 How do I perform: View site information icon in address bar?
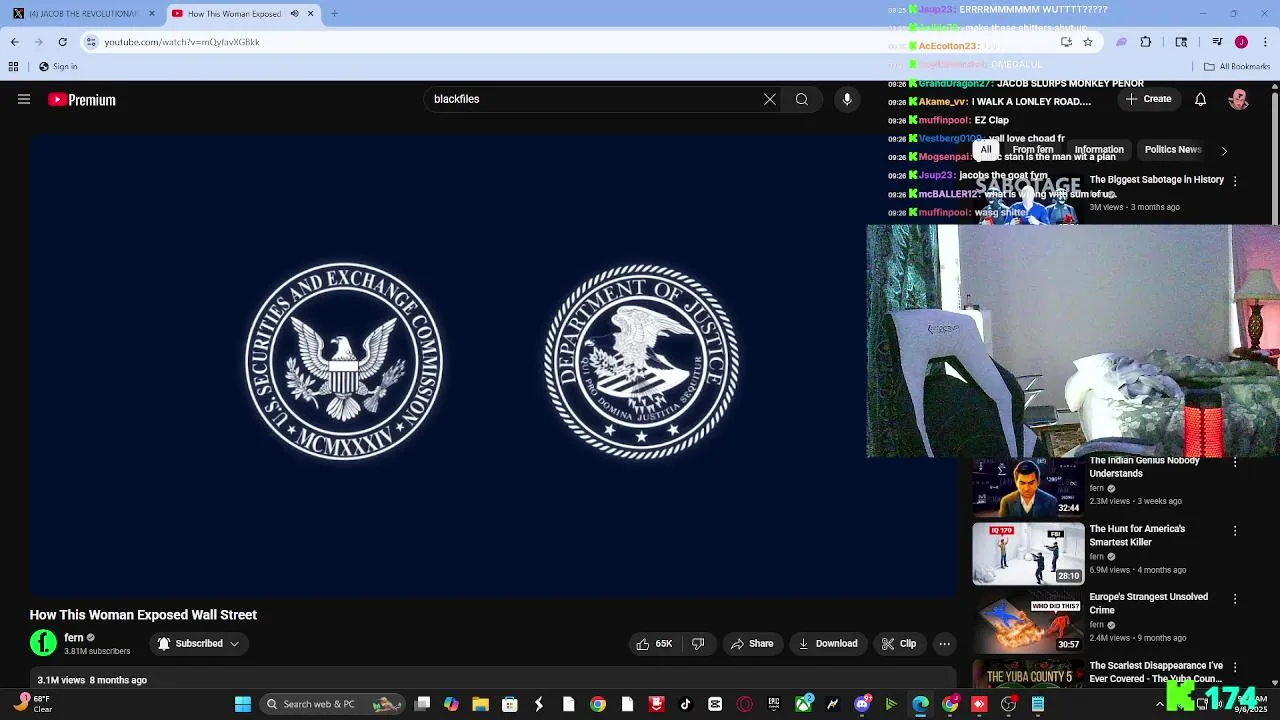(x=91, y=42)
